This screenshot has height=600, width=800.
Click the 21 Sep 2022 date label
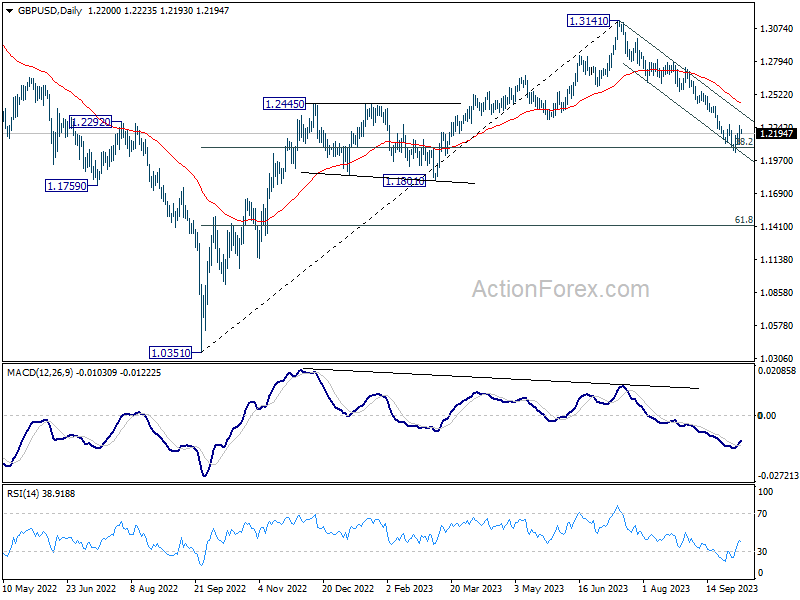click(x=220, y=589)
